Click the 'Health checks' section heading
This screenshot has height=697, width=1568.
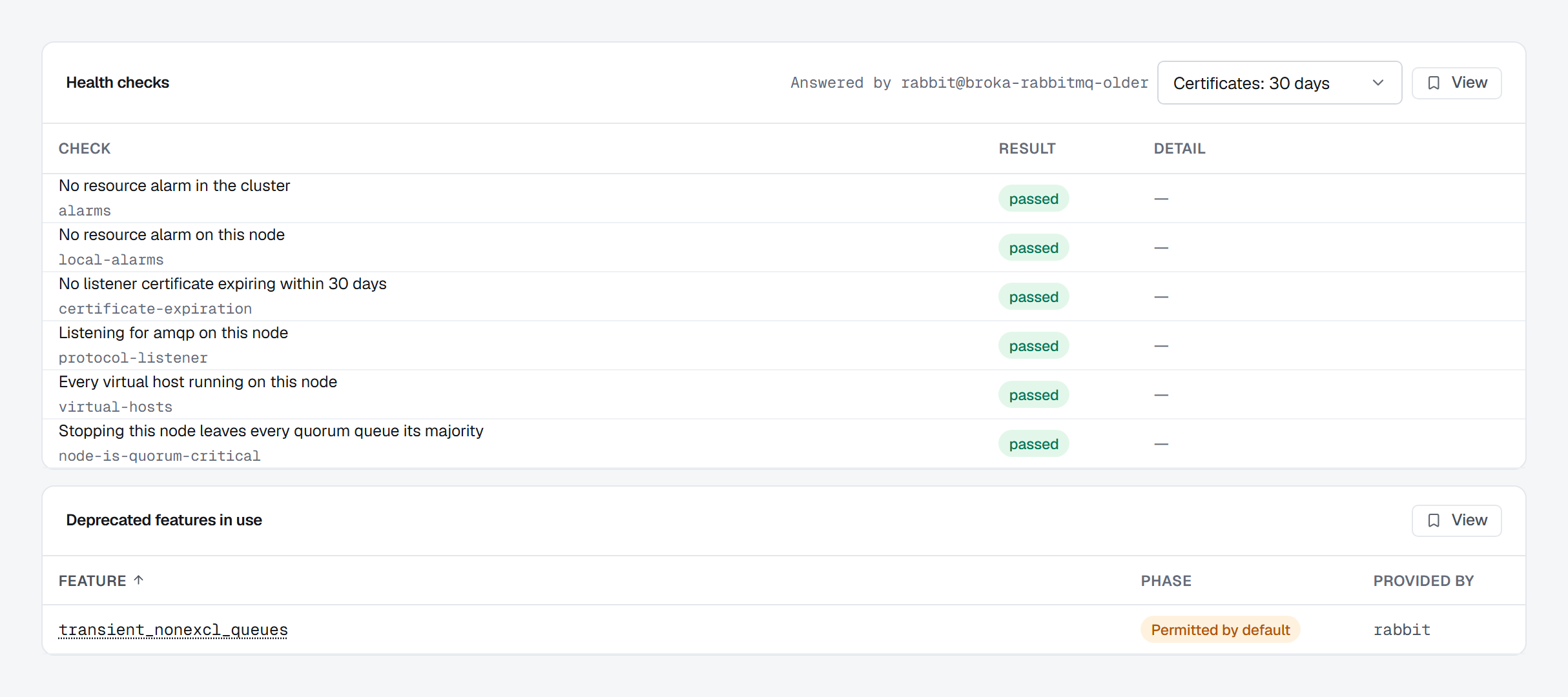118,83
